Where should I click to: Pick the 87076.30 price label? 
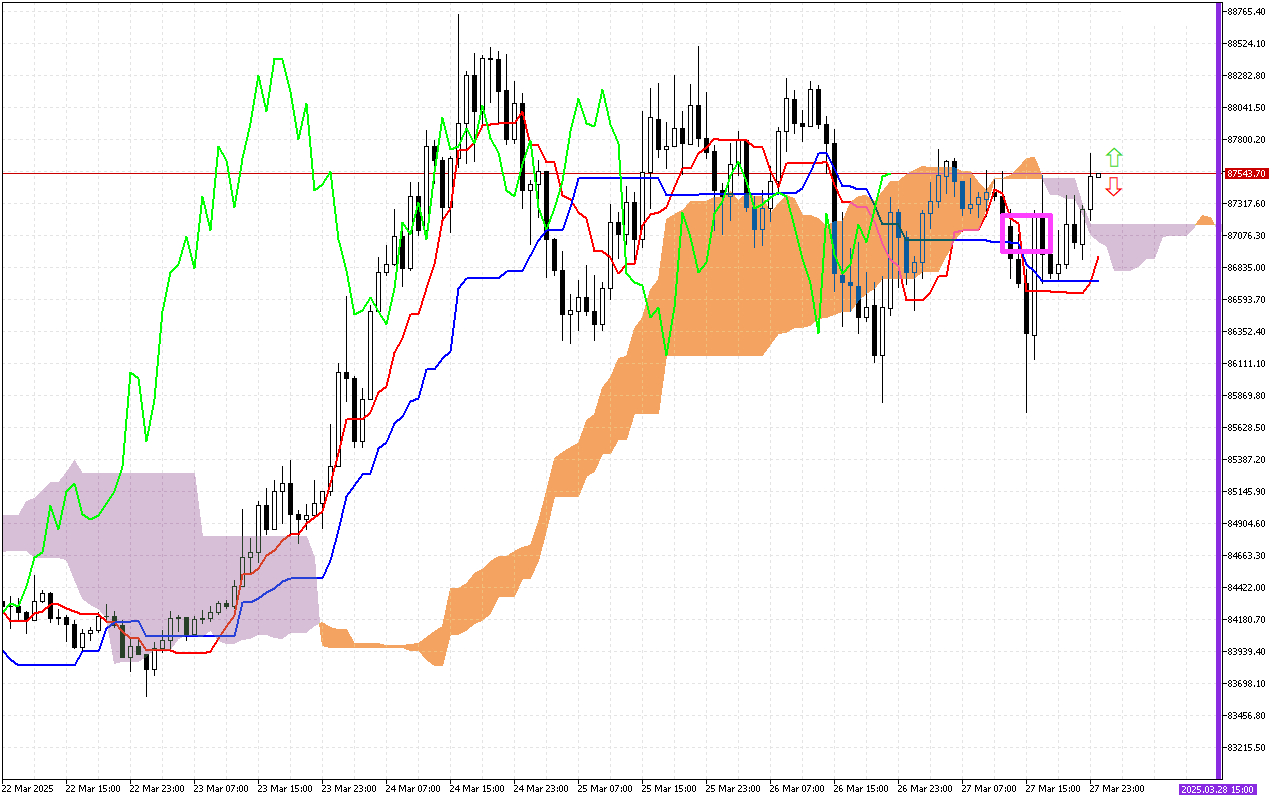(x=1246, y=236)
